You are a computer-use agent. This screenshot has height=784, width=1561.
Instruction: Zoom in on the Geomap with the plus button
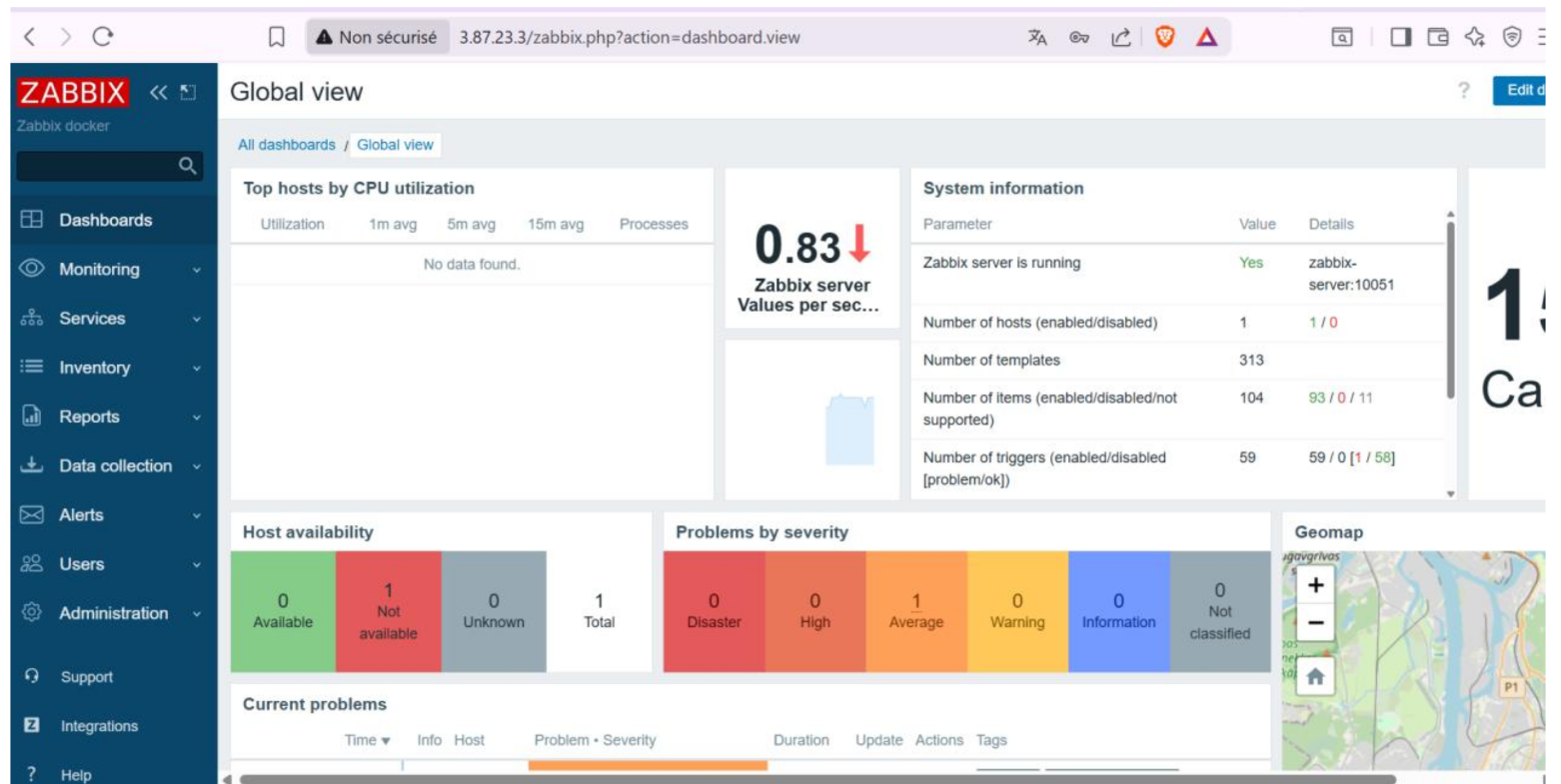click(x=1315, y=585)
